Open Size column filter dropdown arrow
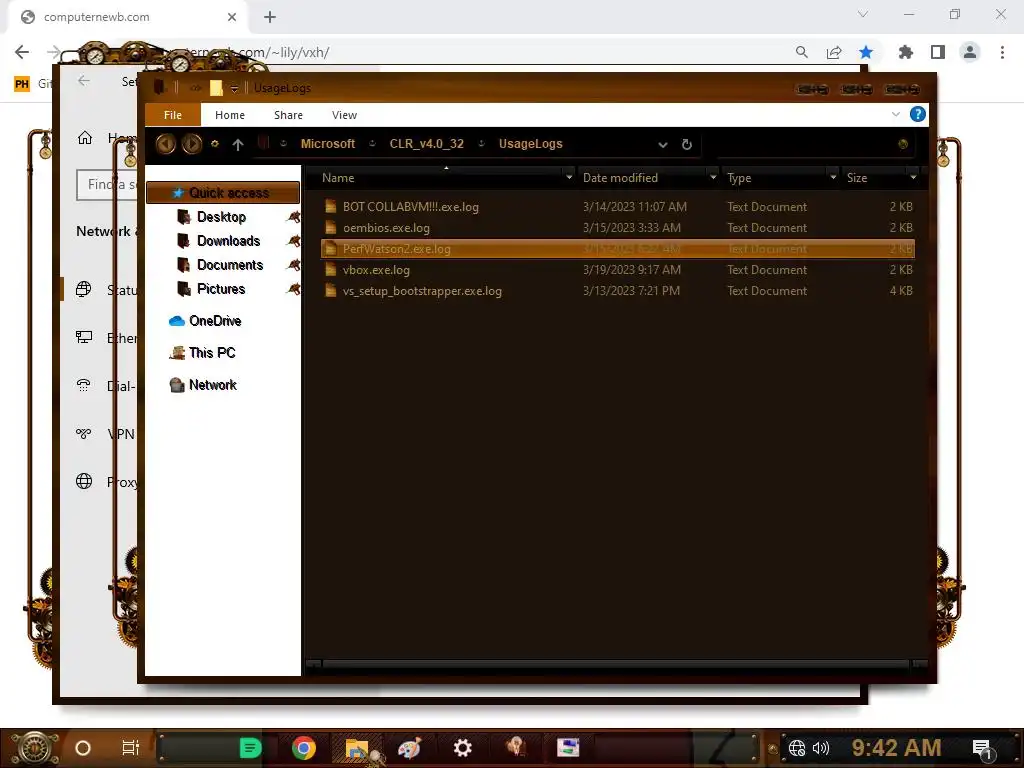1024x768 pixels. [x=913, y=177]
